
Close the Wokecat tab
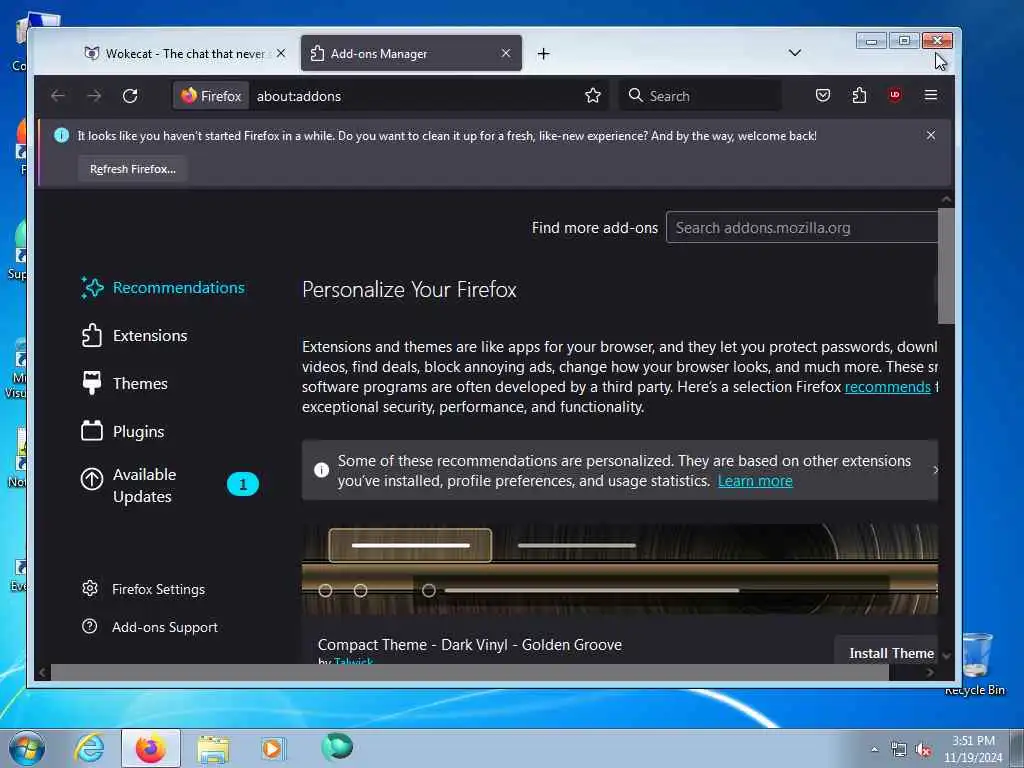point(281,54)
